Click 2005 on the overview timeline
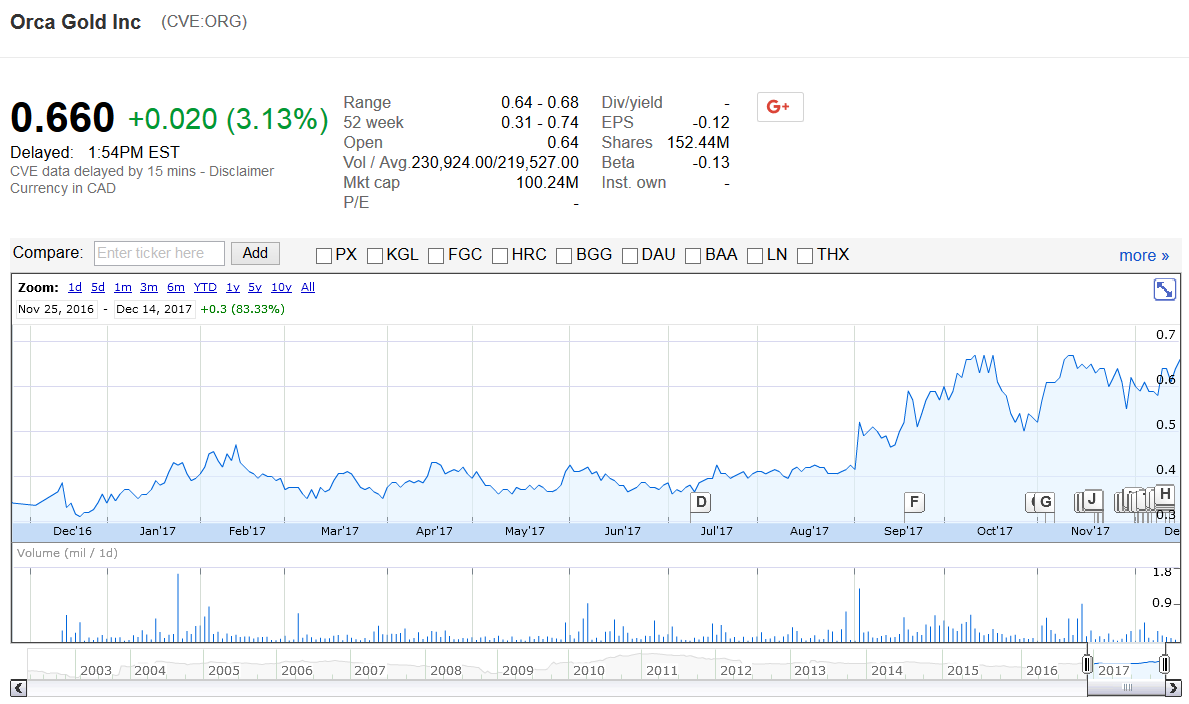1189x704 pixels. [x=224, y=671]
